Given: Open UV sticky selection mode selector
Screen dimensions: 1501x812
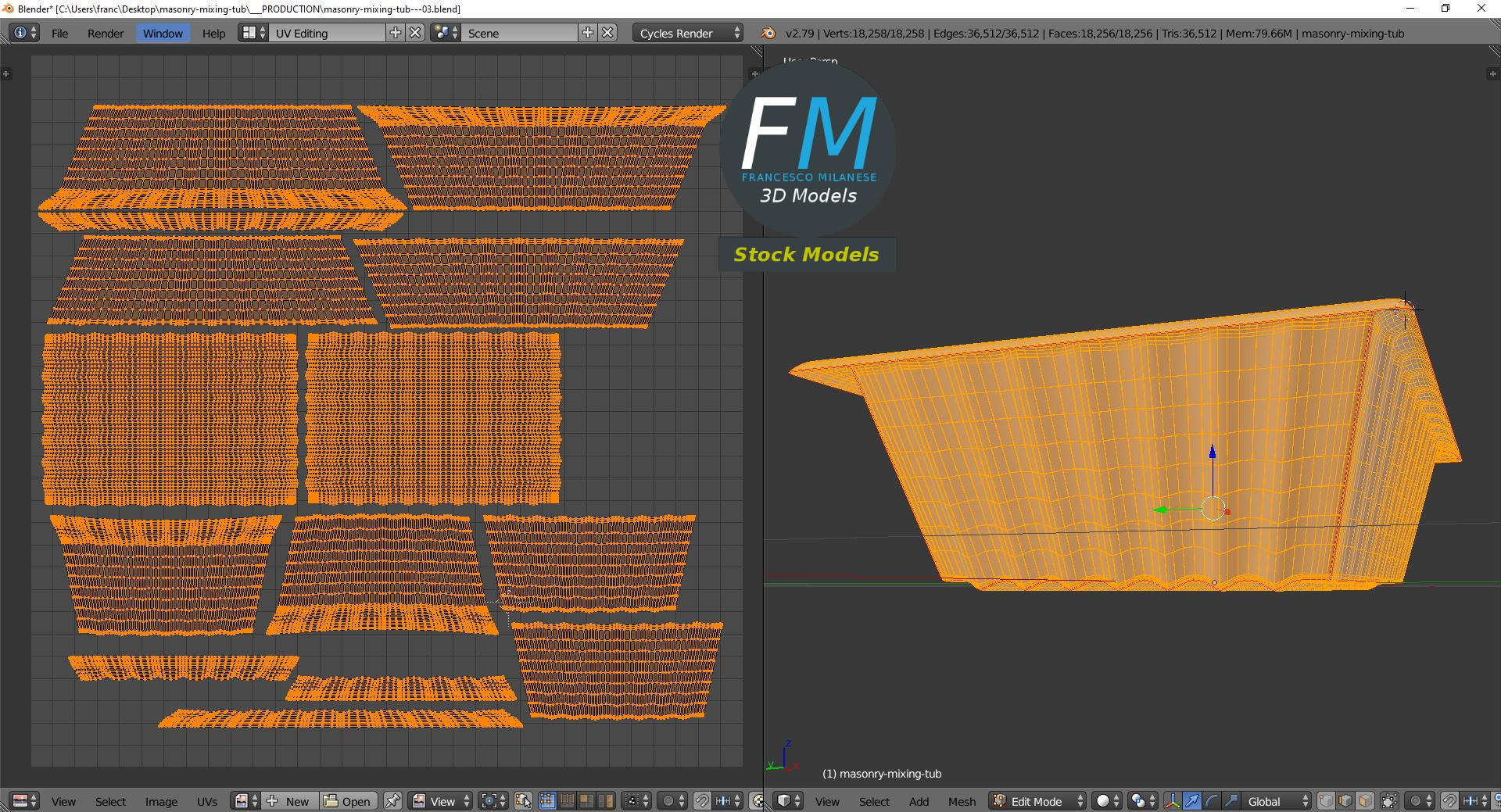Looking at the screenshot, I should (x=637, y=801).
